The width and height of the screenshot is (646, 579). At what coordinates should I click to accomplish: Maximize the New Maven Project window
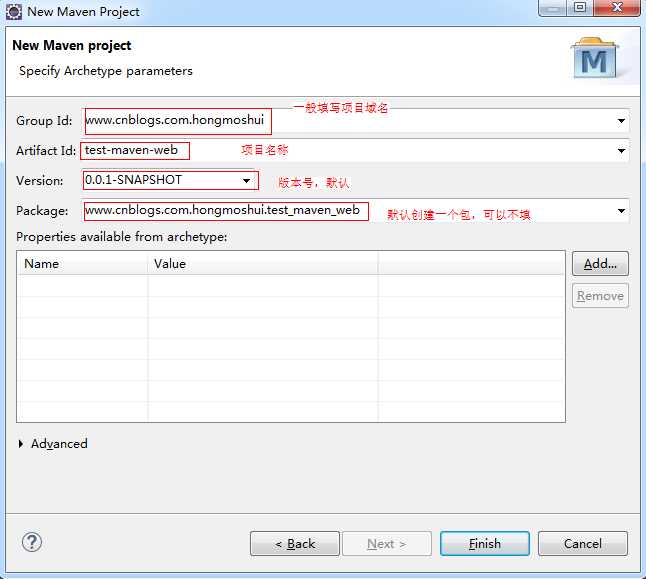point(580,7)
